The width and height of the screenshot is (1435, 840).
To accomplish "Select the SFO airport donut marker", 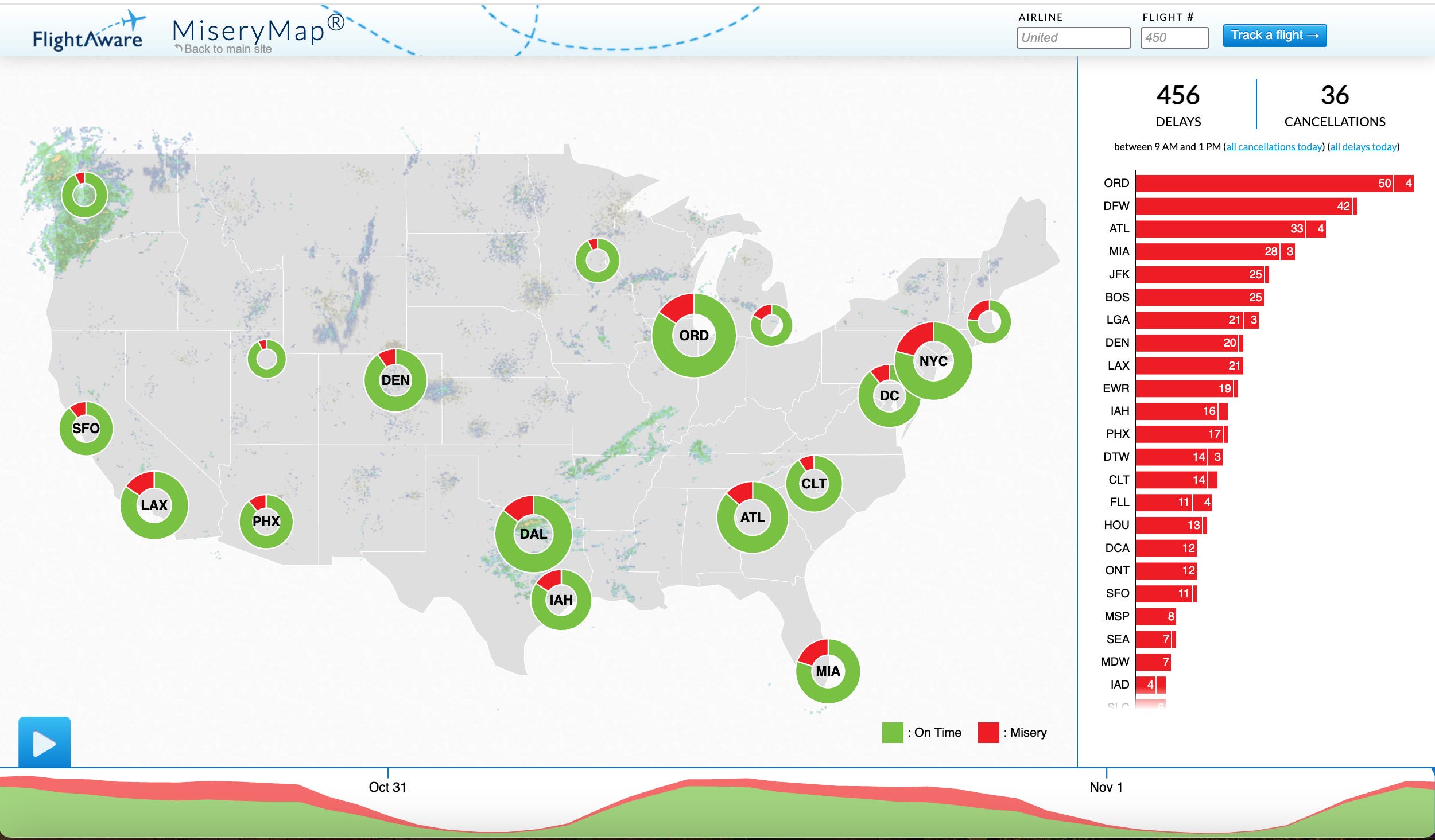I will click(x=86, y=428).
